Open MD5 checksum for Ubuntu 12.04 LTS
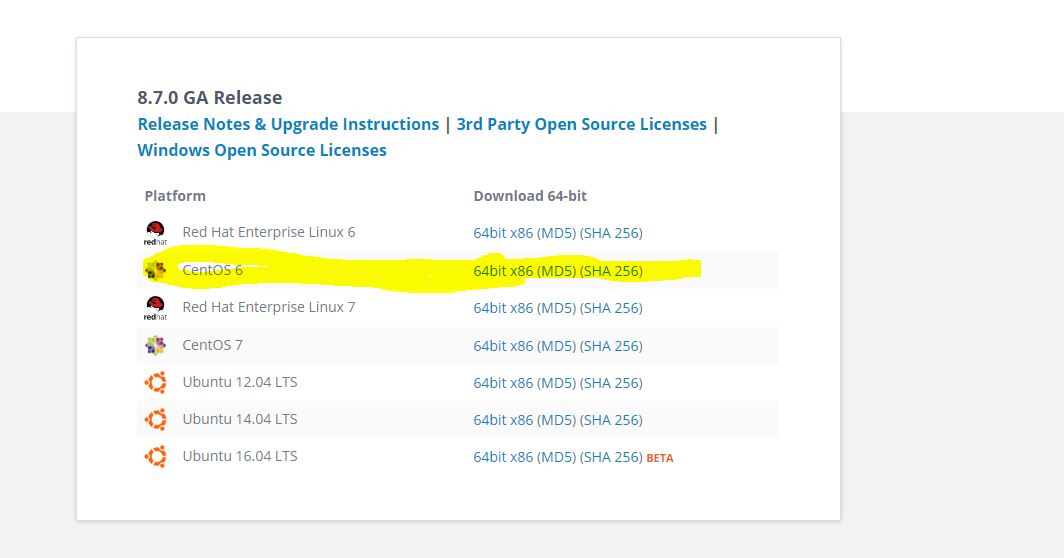Viewport: 1064px width, 558px height. coord(556,383)
